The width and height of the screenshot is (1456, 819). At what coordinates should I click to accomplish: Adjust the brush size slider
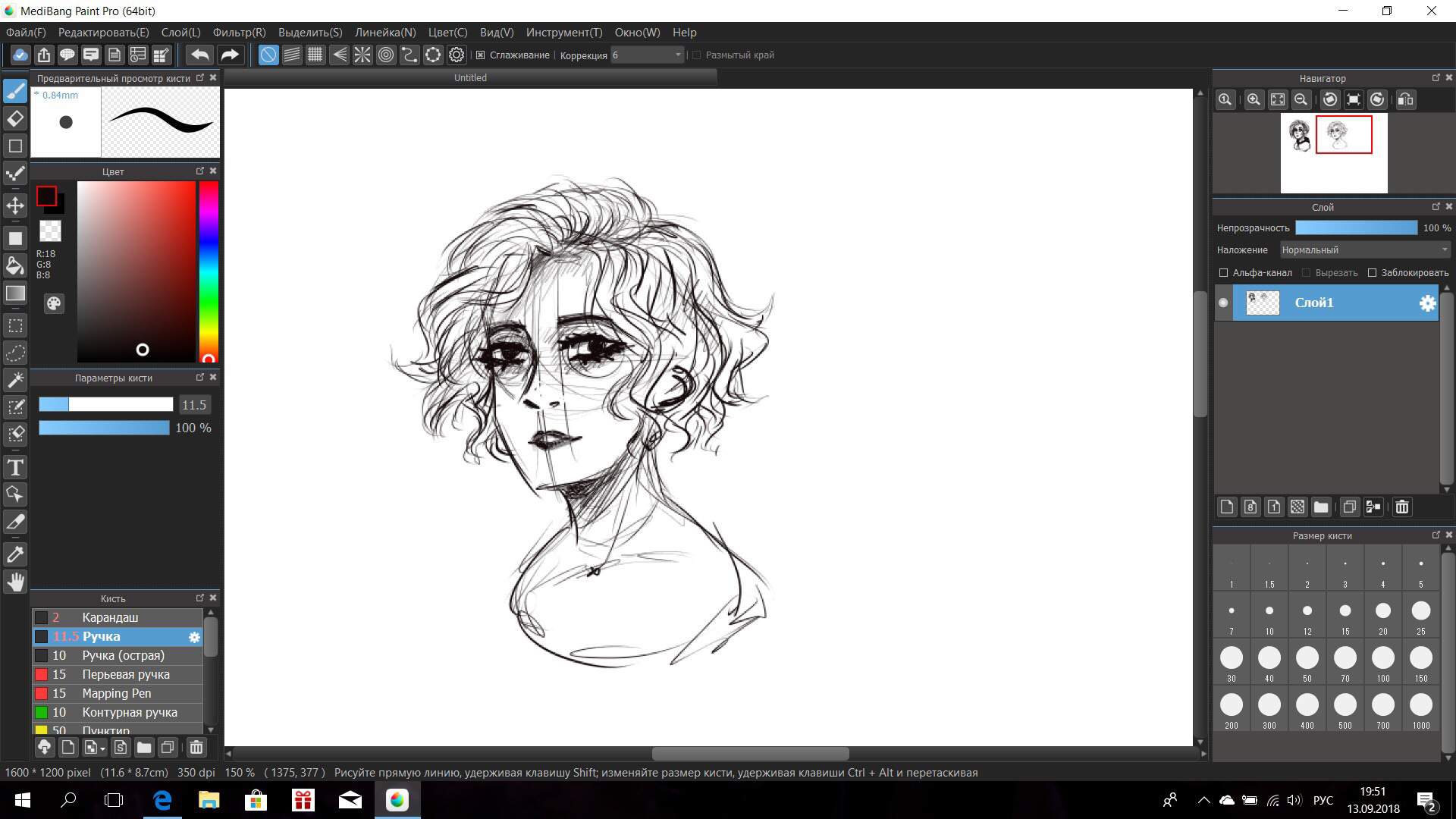tap(106, 405)
